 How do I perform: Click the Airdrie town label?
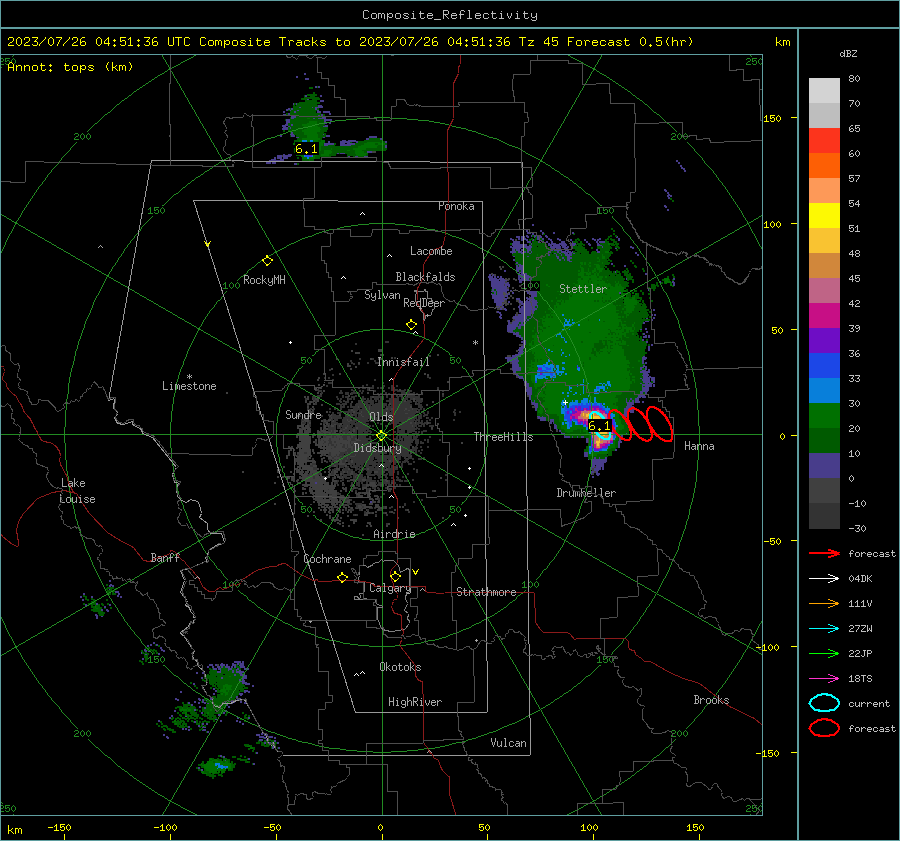394,534
